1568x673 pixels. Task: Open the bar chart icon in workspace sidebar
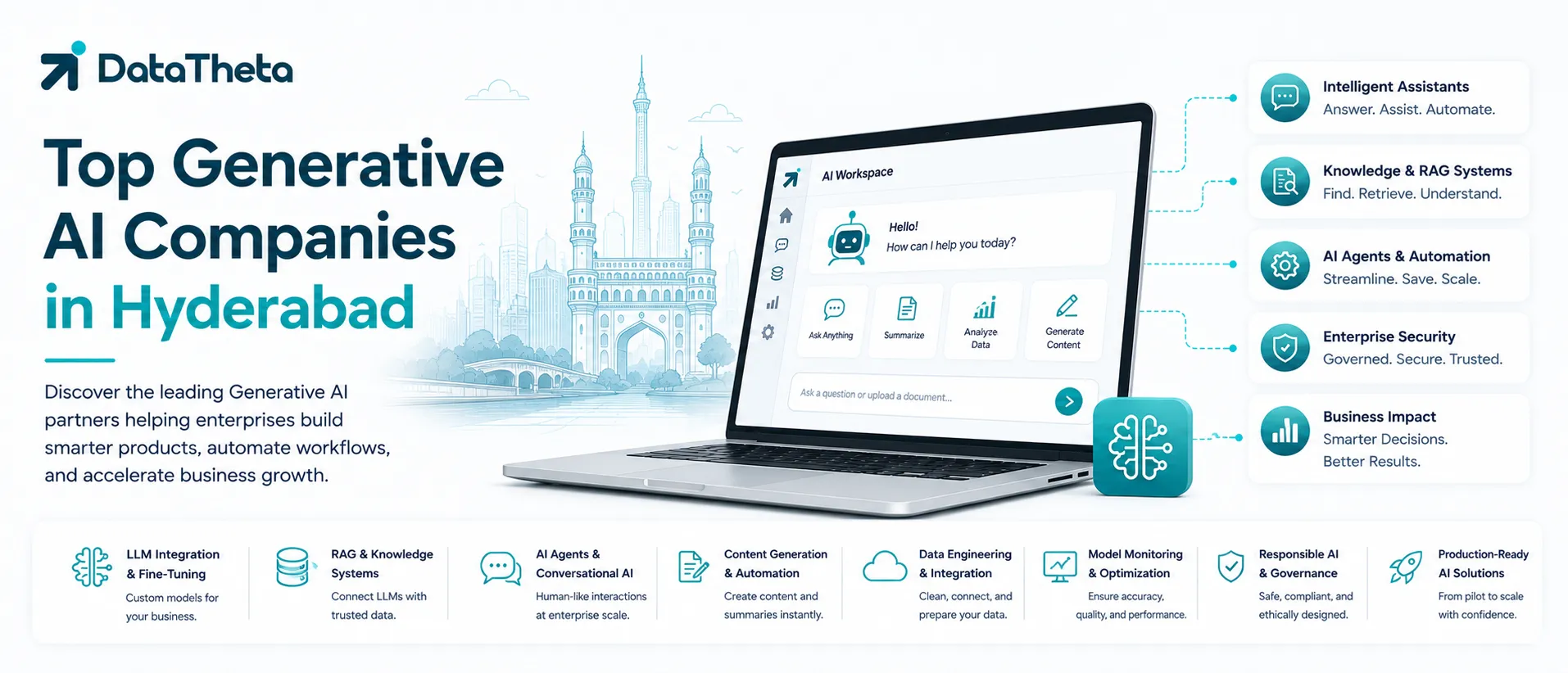[x=773, y=303]
